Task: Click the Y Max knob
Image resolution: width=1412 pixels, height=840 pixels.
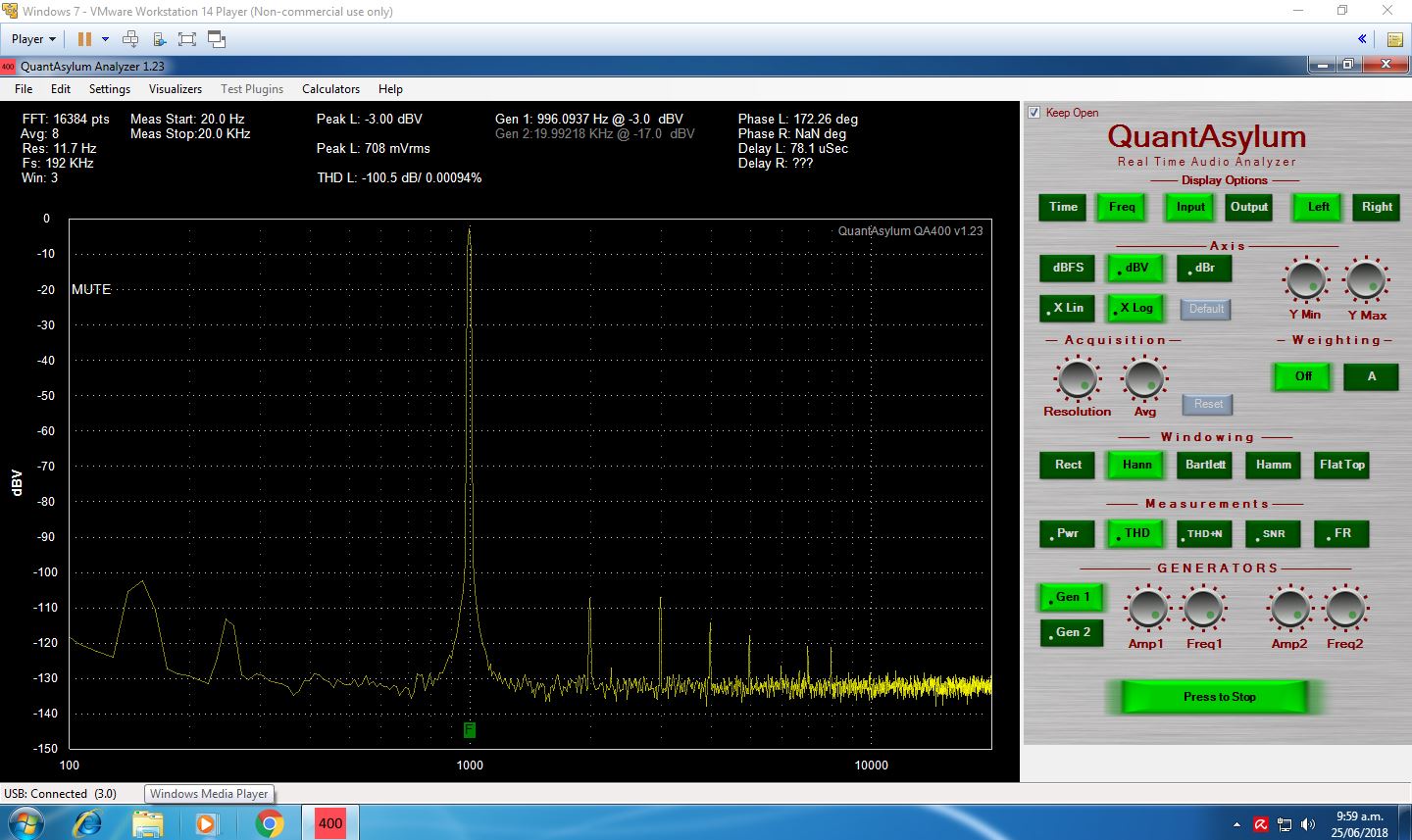Action: pos(1366,280)
